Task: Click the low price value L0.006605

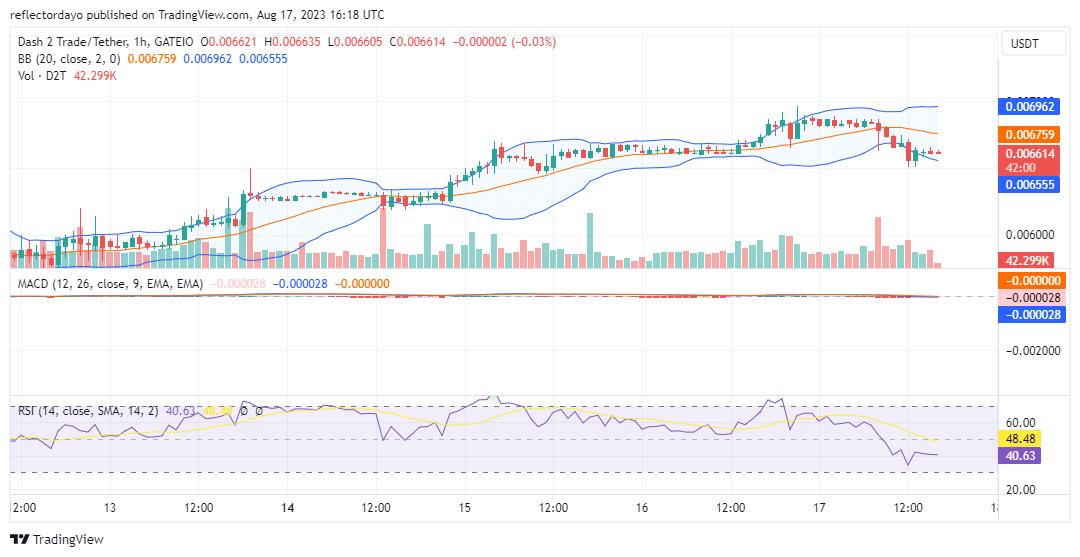Action: (355, 42)
